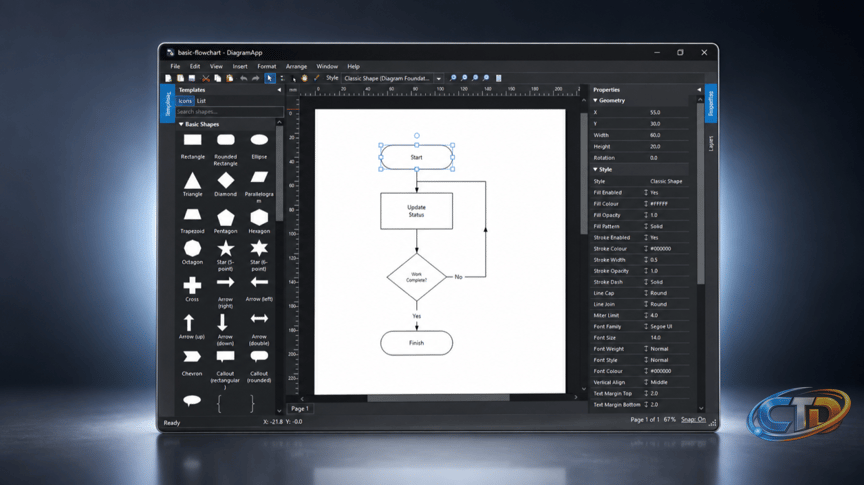Click the first zoom magnifier icon
This screenshot has width=864, height=485.
point(453,78)
